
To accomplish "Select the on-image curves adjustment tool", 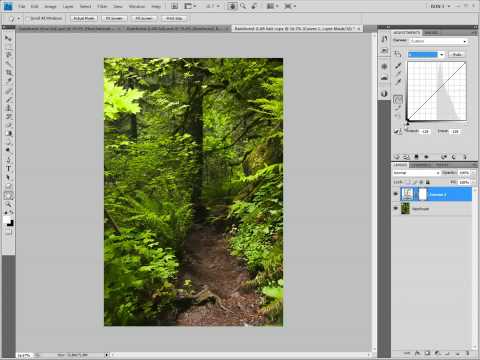I will tap(397, 53).
